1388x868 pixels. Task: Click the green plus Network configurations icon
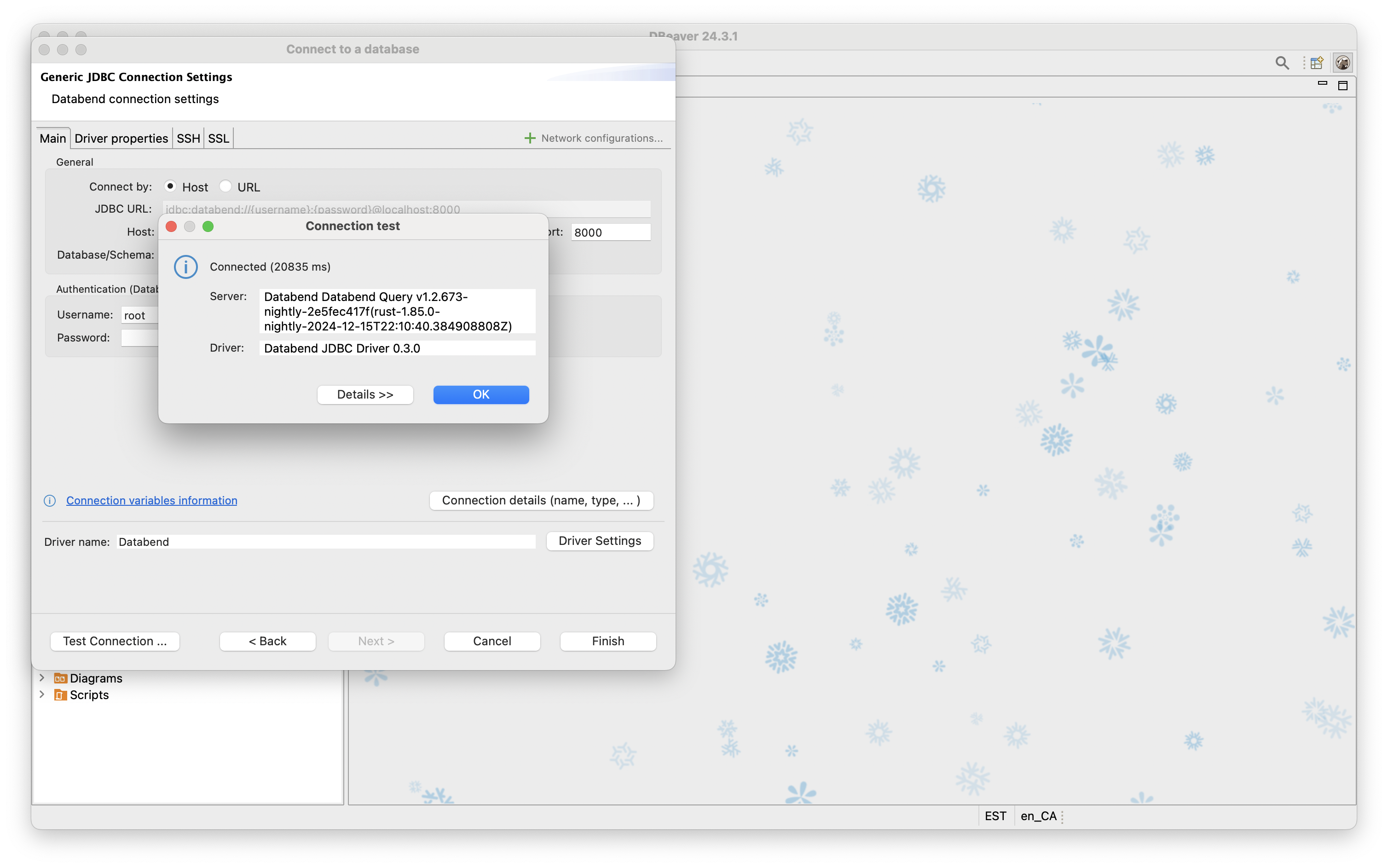click(529, 139)
